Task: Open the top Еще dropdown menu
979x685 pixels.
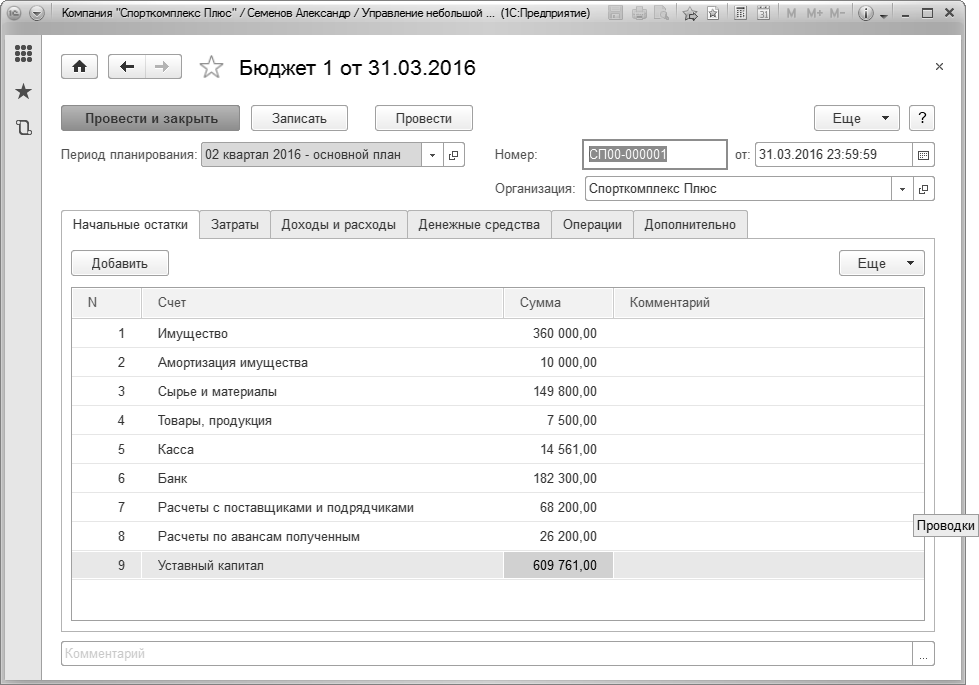Action: [857, 118]
